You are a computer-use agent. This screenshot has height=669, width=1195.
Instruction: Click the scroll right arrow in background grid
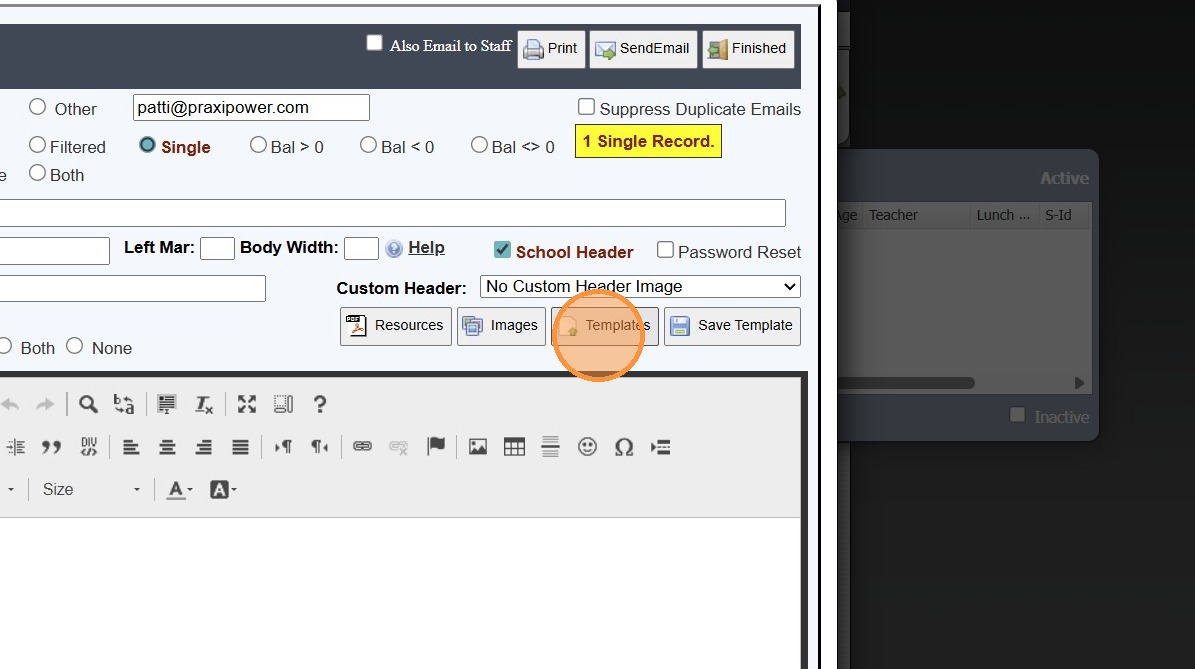pyautogui.click(x=1079, y=383)
